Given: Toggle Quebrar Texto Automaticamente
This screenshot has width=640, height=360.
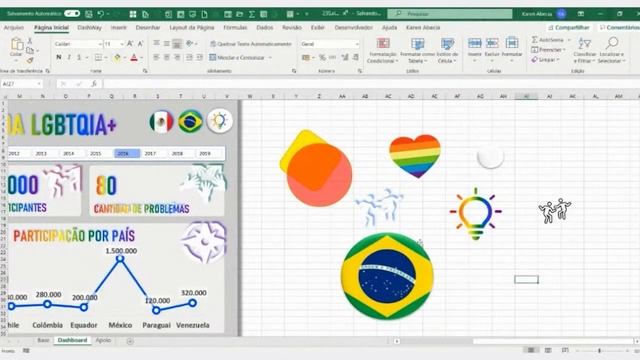Looking at the screenshot, I should click(251, 44).
